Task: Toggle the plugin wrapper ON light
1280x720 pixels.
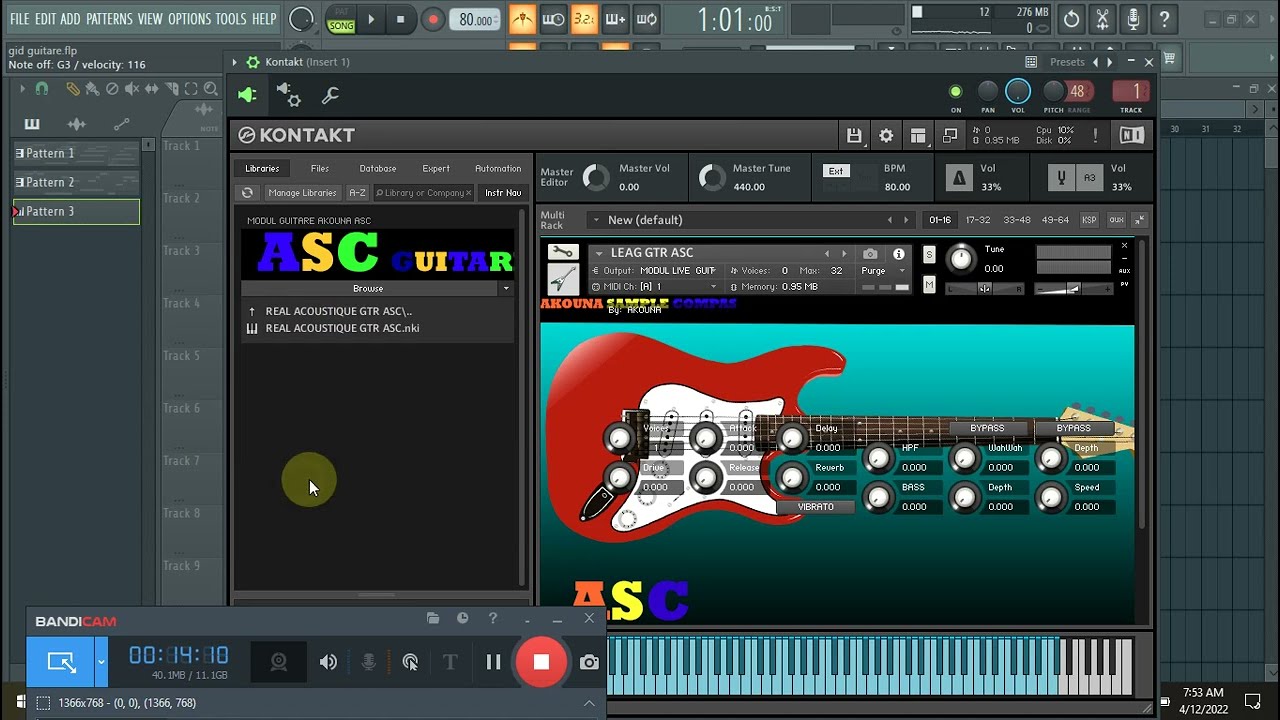Action: point(956,92)
